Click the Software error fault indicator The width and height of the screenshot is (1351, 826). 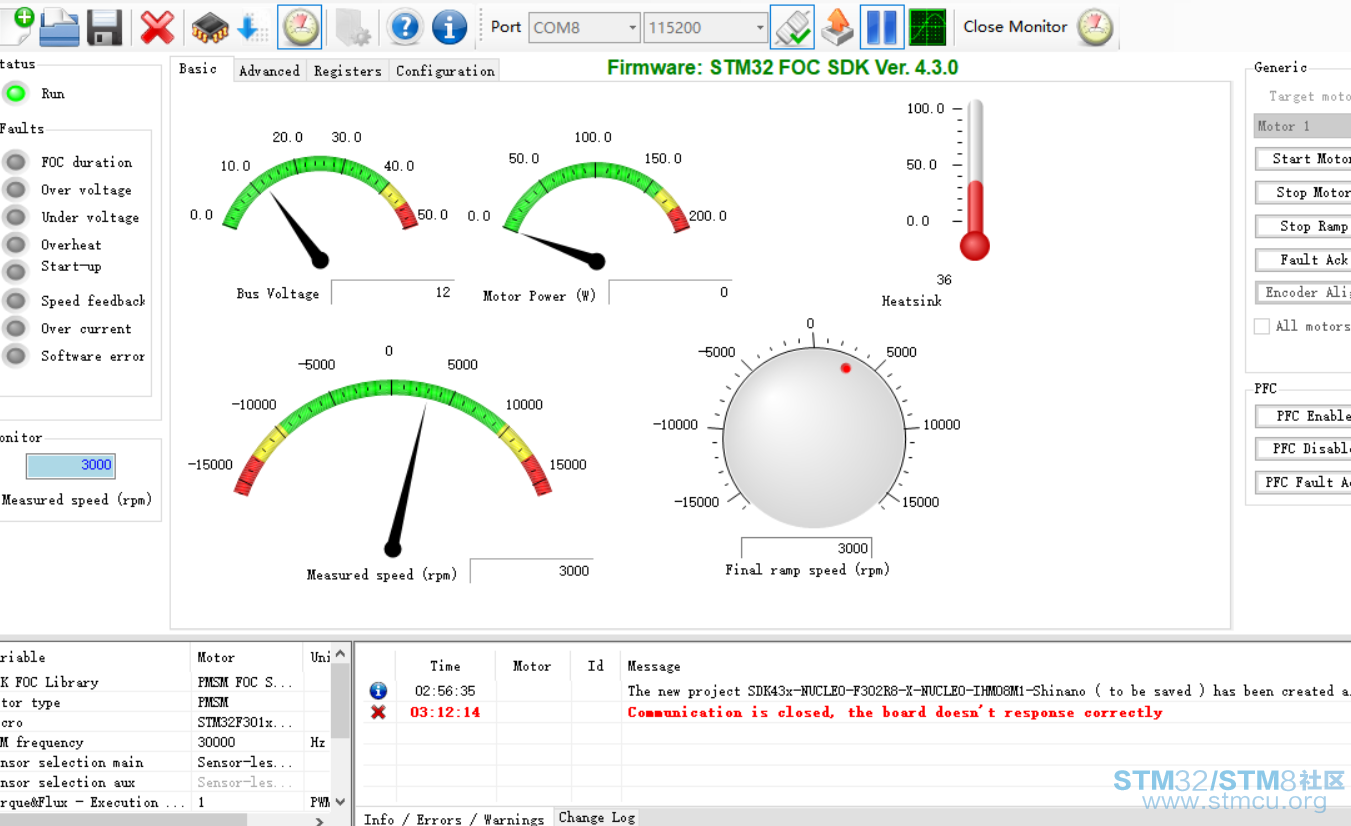tap(15, 355)
